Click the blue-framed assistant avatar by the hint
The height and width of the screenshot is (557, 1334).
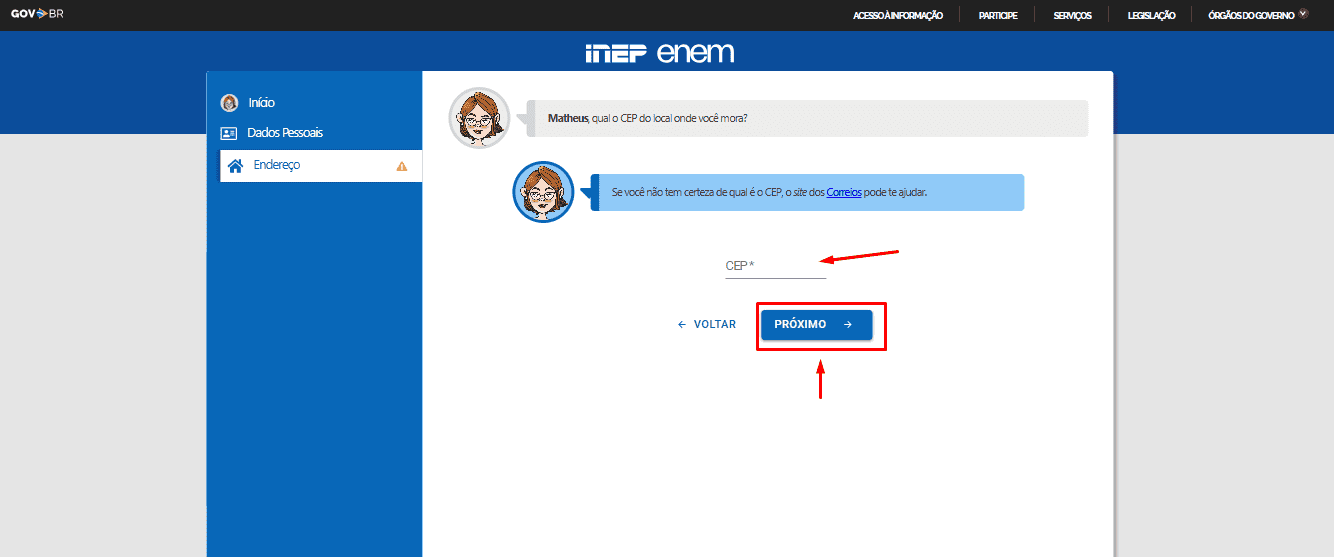pos(543,191)
